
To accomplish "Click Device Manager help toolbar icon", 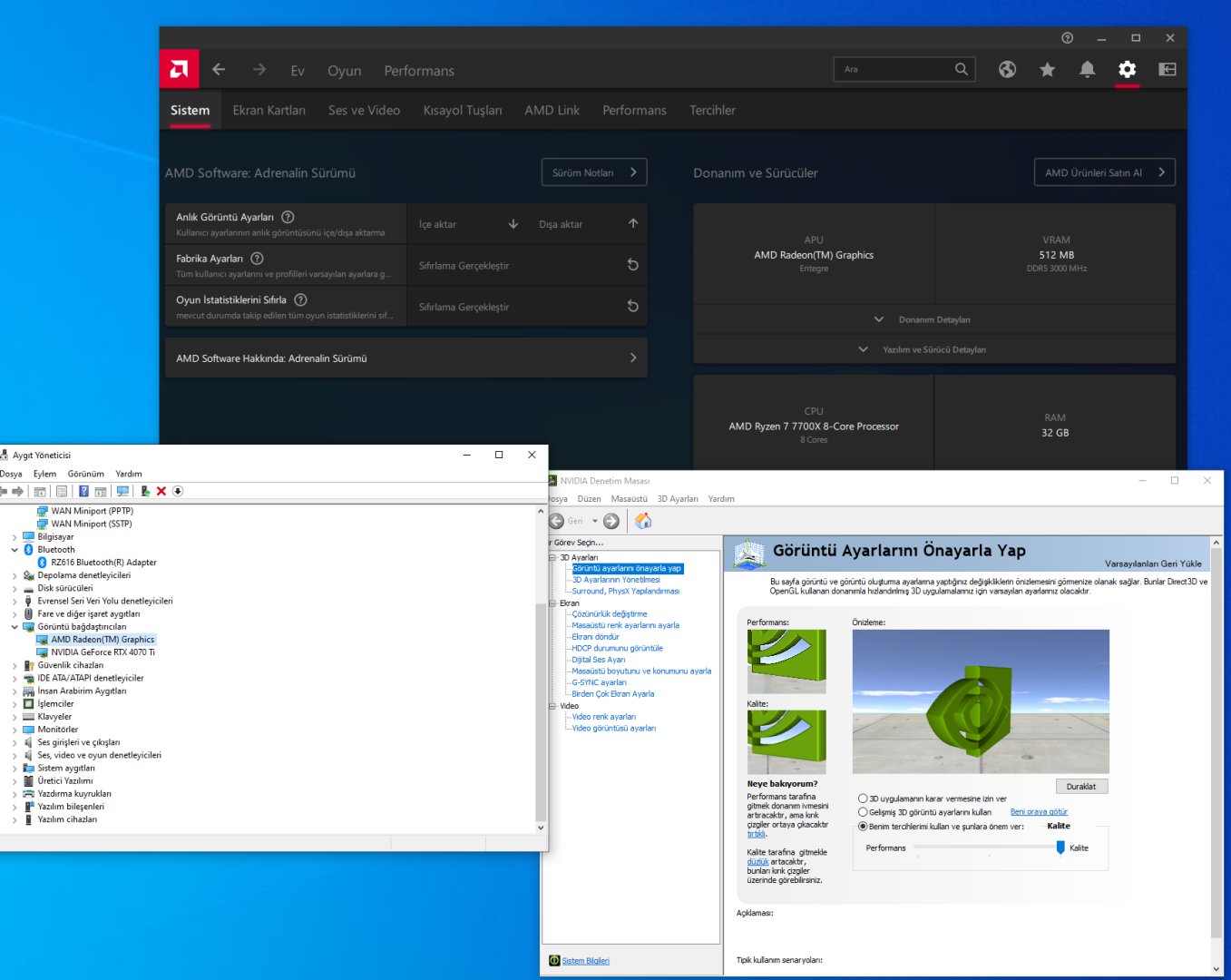I will [83, 491].
